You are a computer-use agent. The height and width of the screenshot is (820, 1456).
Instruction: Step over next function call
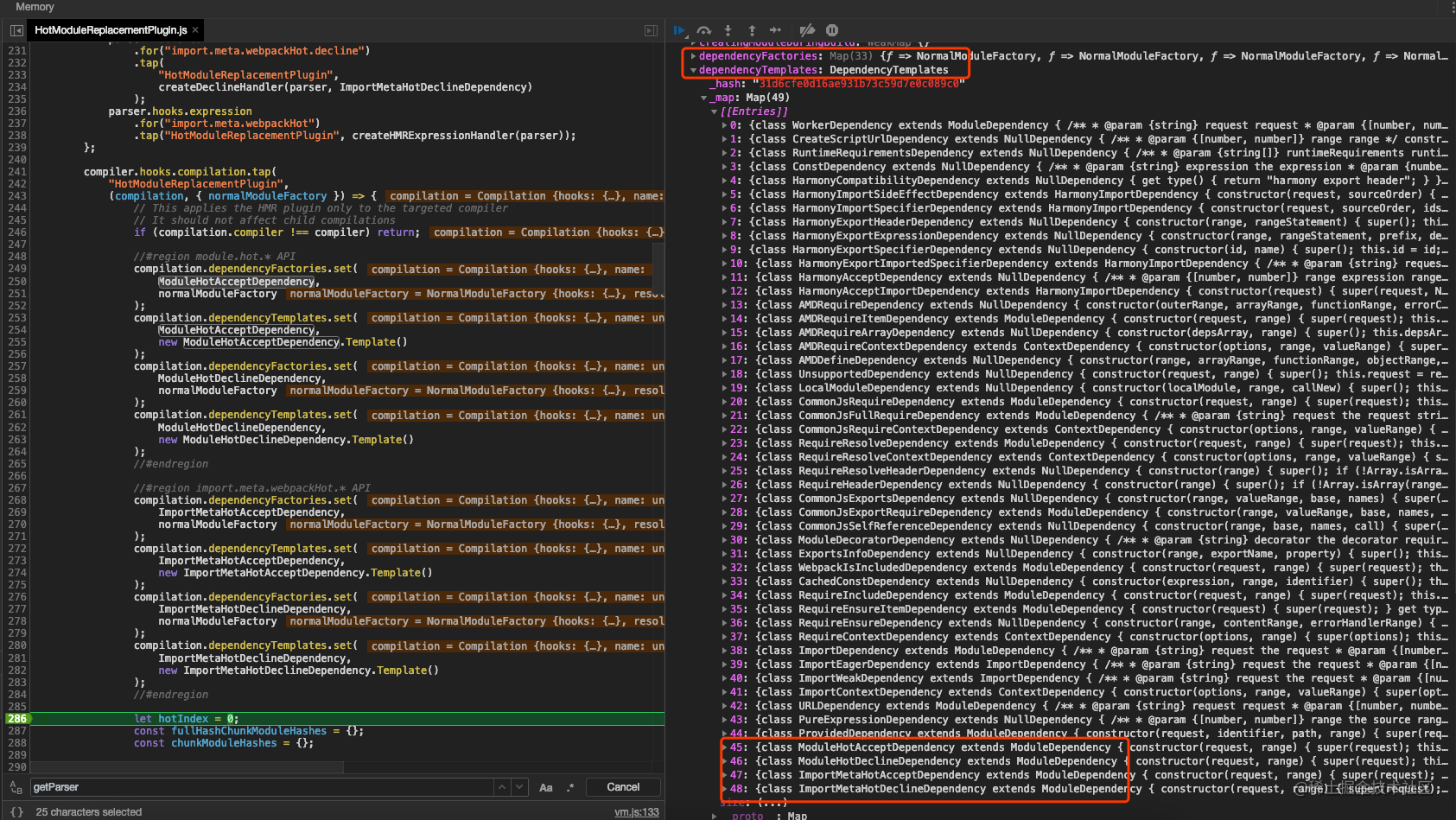(x=704, y=30)
